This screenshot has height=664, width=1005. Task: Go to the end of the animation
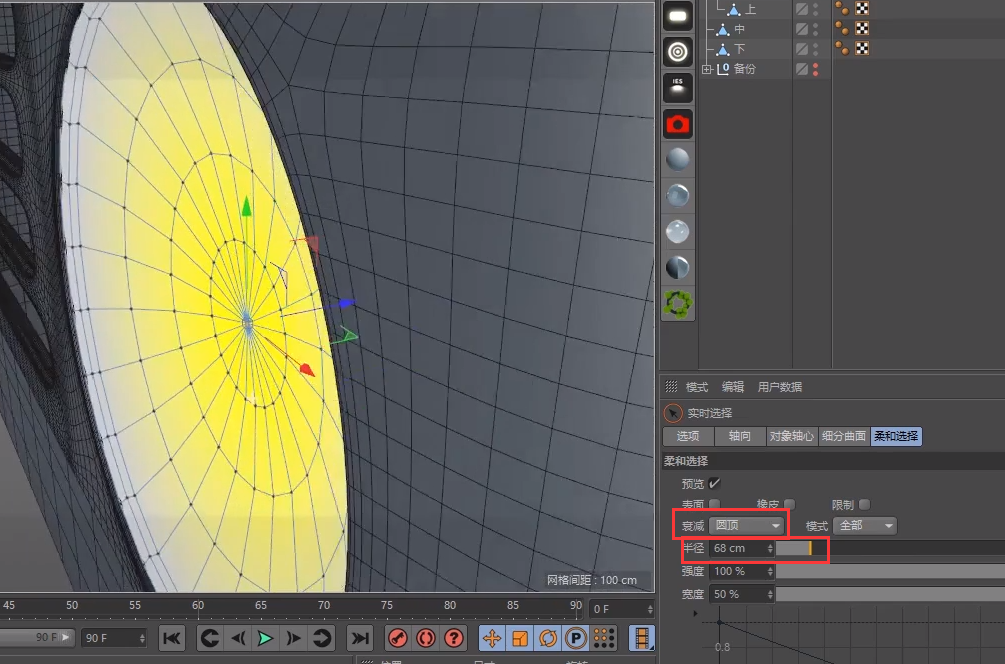tap(360, 638)
